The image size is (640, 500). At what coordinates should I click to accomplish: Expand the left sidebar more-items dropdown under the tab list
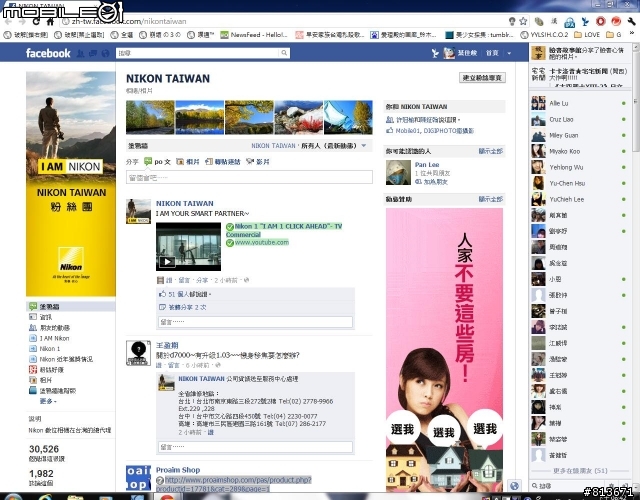(x=48, y=401)
